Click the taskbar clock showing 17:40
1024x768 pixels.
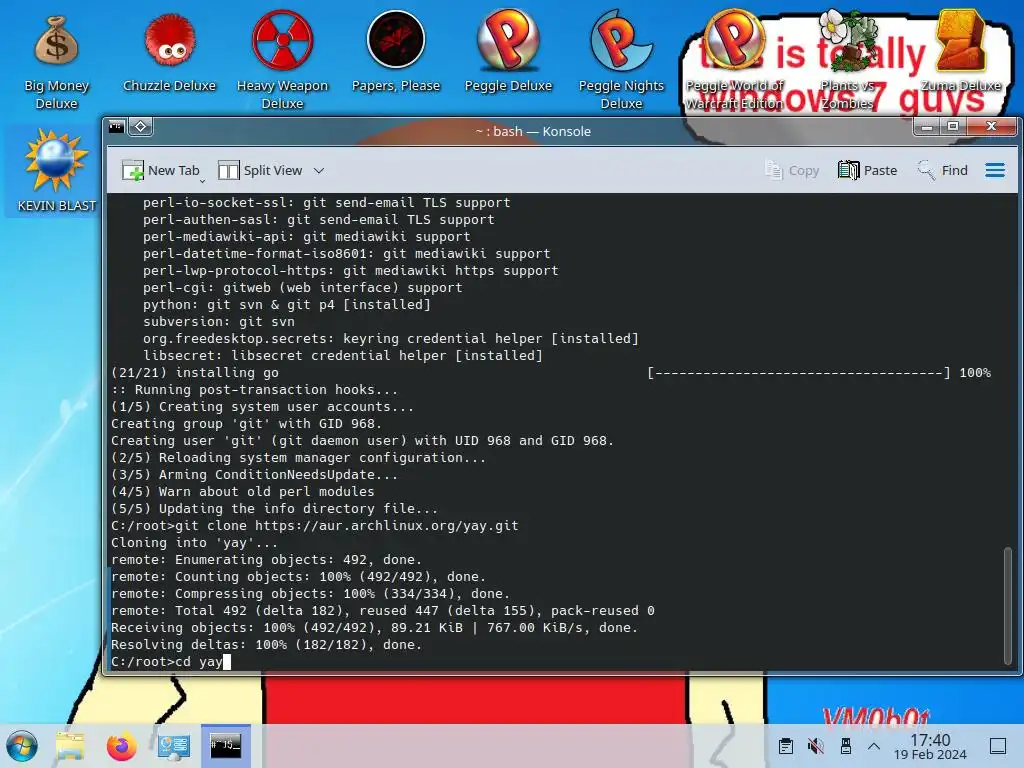click(930, 746)
